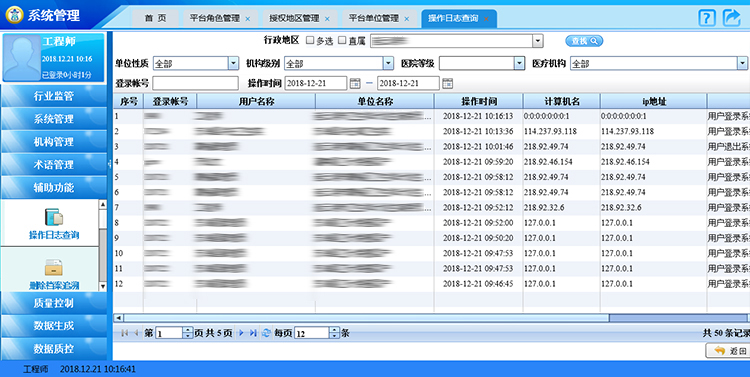Refresh the table via pagination icon
Viewport: 750px width, 377px height.
266,333
